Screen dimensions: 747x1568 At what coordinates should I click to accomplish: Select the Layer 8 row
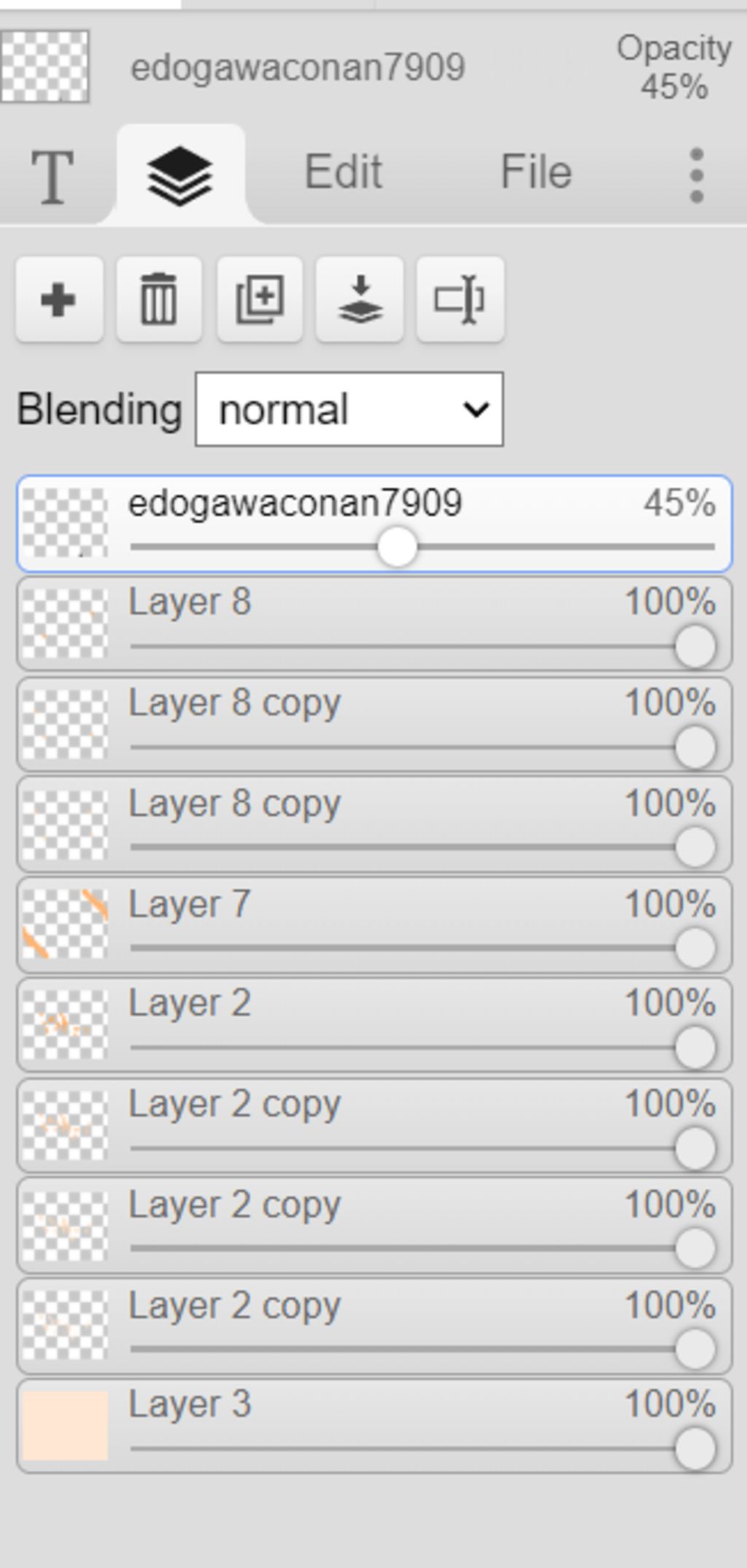tap(374, 624)
